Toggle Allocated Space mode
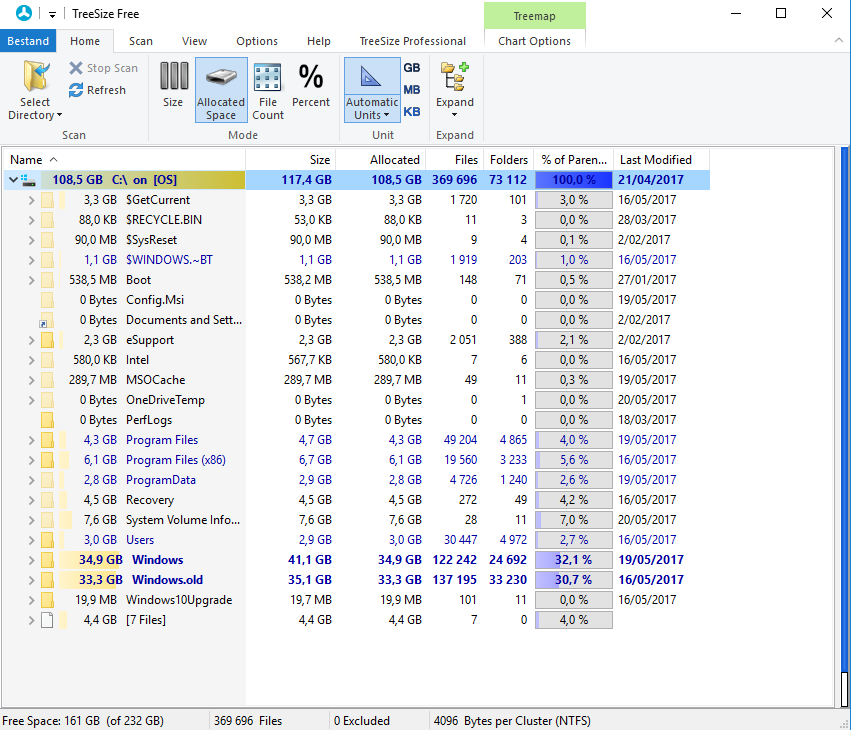This screenshot has width=851, height=730. (221, 90)
